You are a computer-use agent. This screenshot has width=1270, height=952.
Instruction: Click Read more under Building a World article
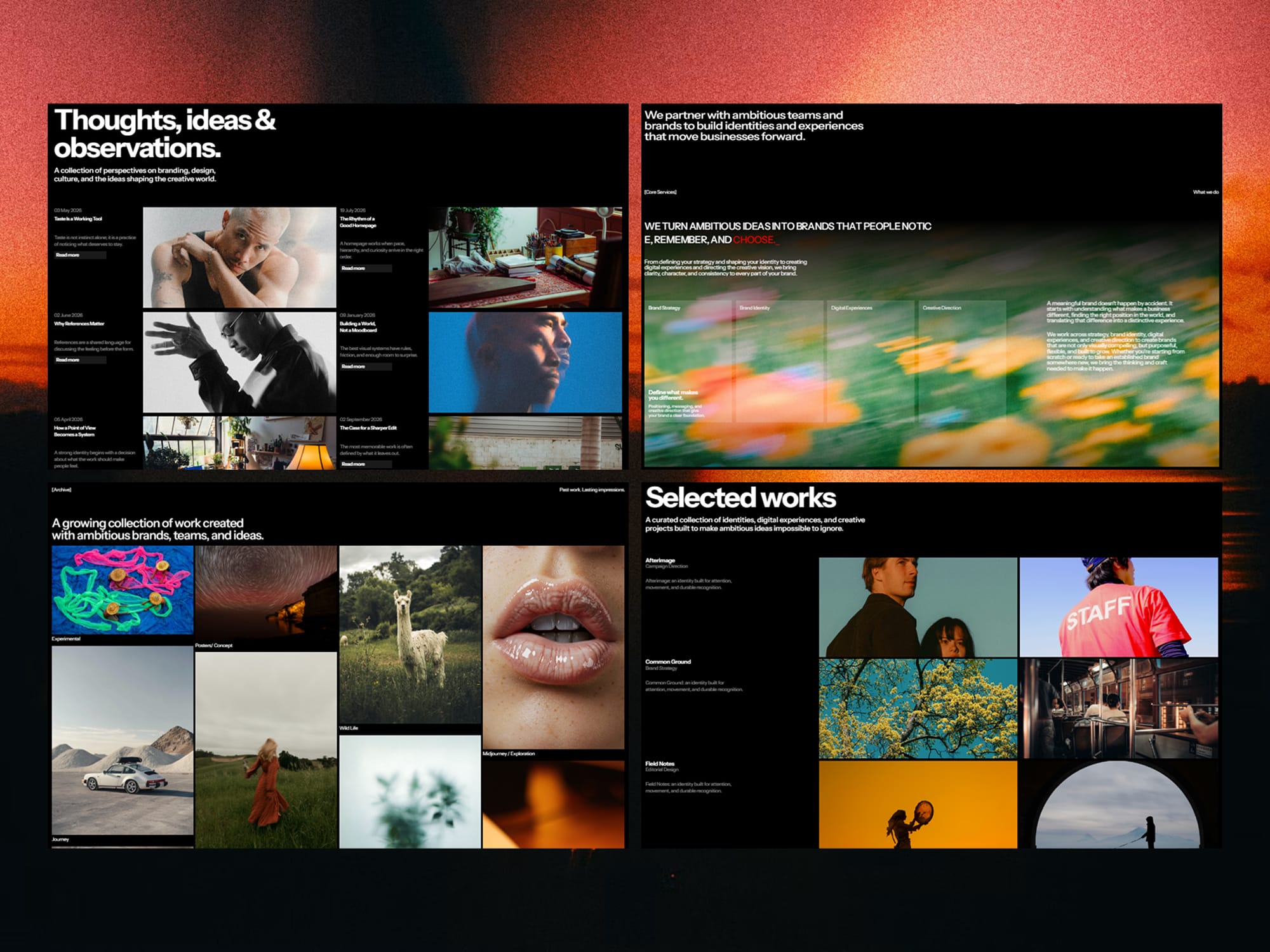click(366, 366)
